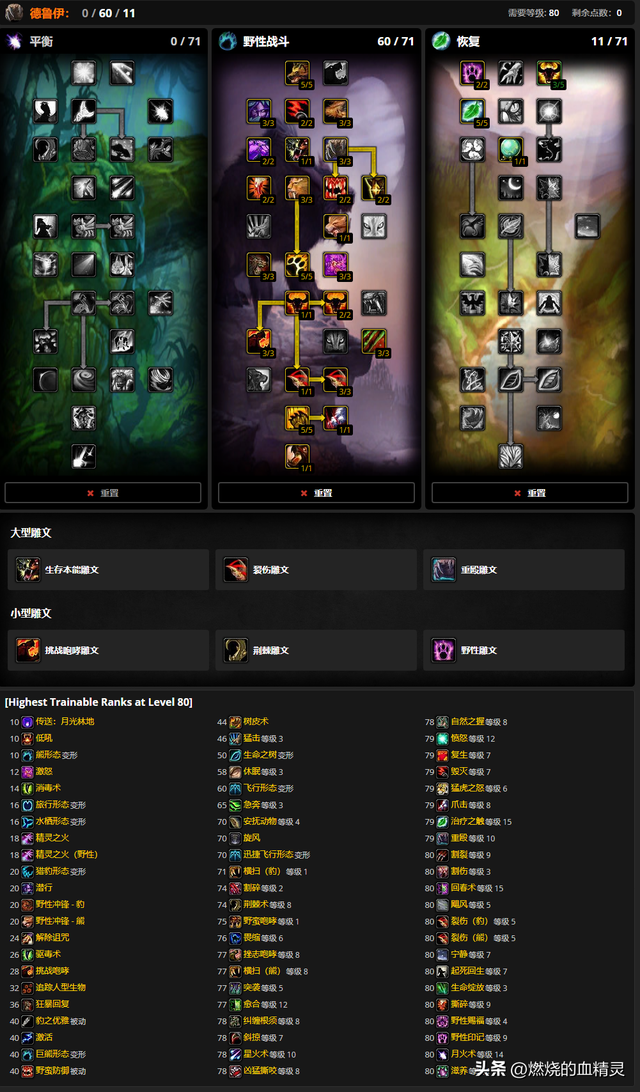Open the 传送：月光林地 spell link
This screenshot has width=640, height=1092.
click(x=65, y=722)
